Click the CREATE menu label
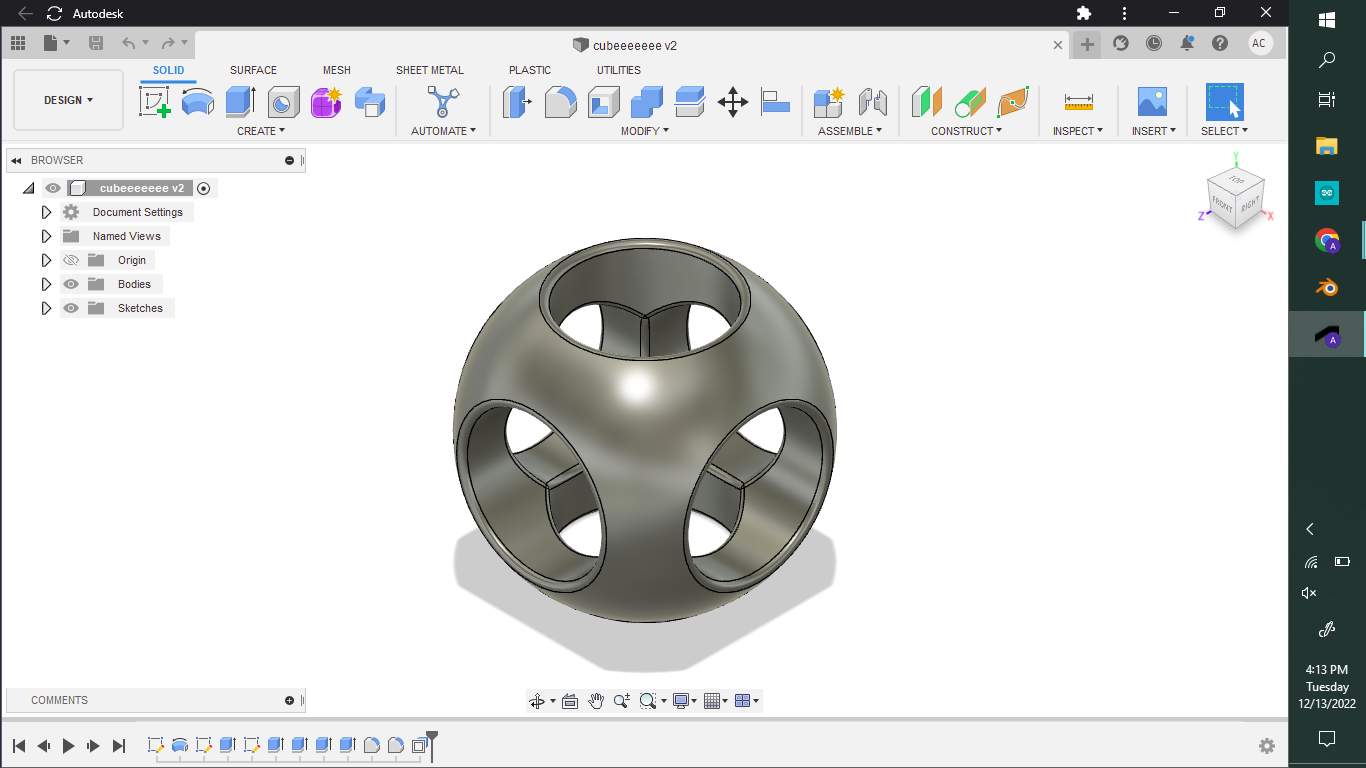 point(260,131)
